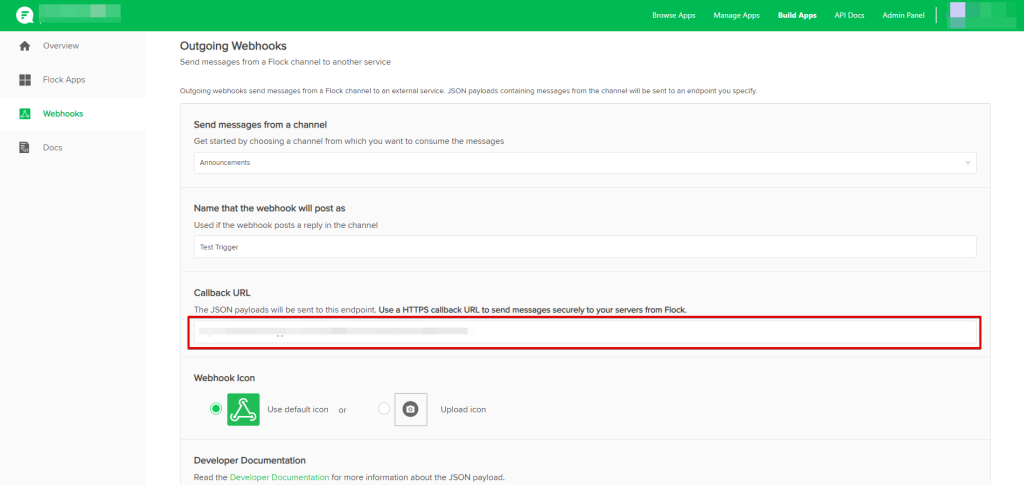This screenshot has height=485, width=1024.
Task: Click the Webhooks sidebar icon
Action: click(25, 114)
